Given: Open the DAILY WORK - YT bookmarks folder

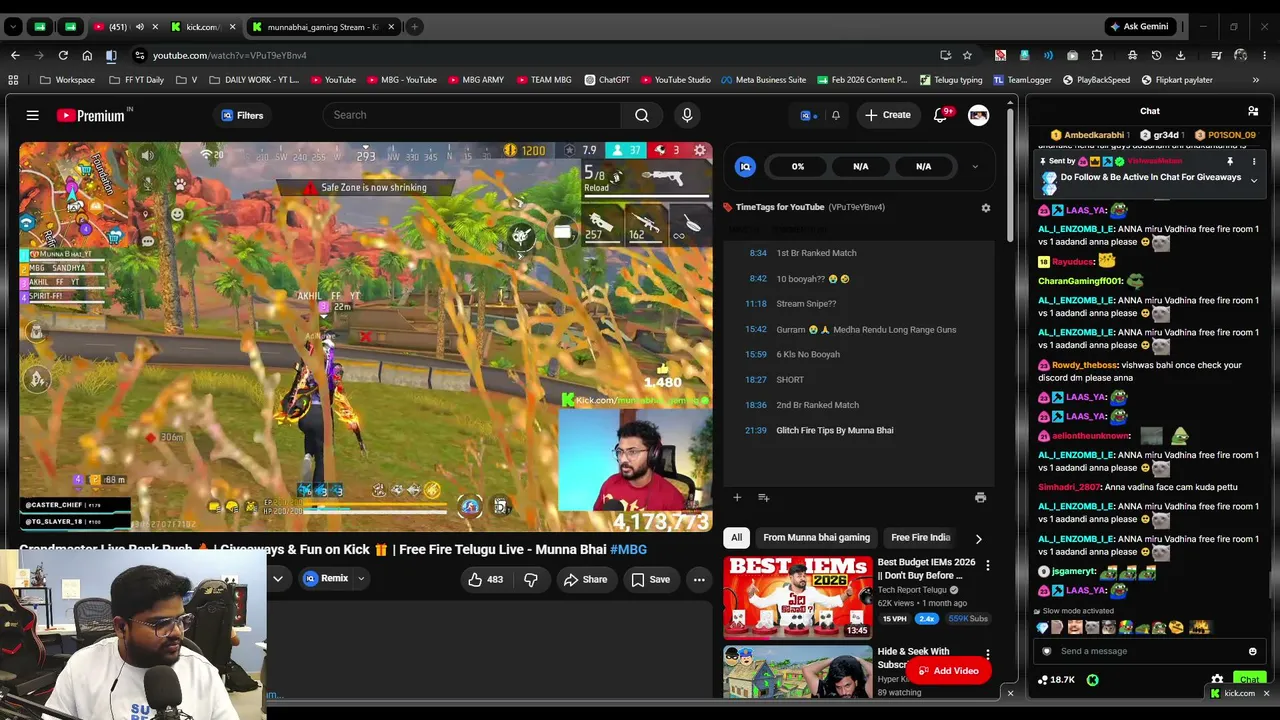Looking at the screenshot, I should tap(254, 80).
